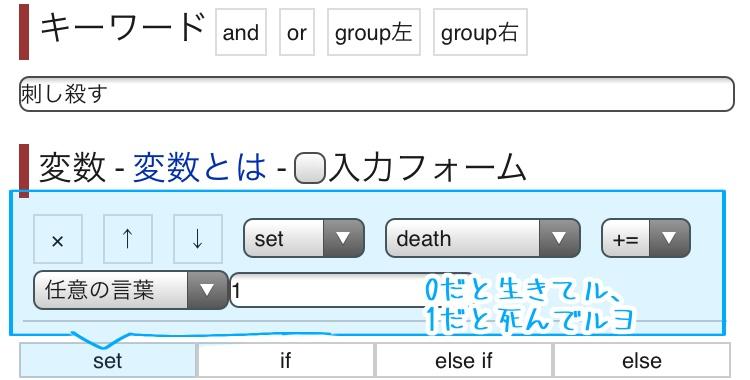The image size is (750, 380).
Task: Click the arrow on the death dropdown
Action: pyautogui.click(x=559, y=238)
